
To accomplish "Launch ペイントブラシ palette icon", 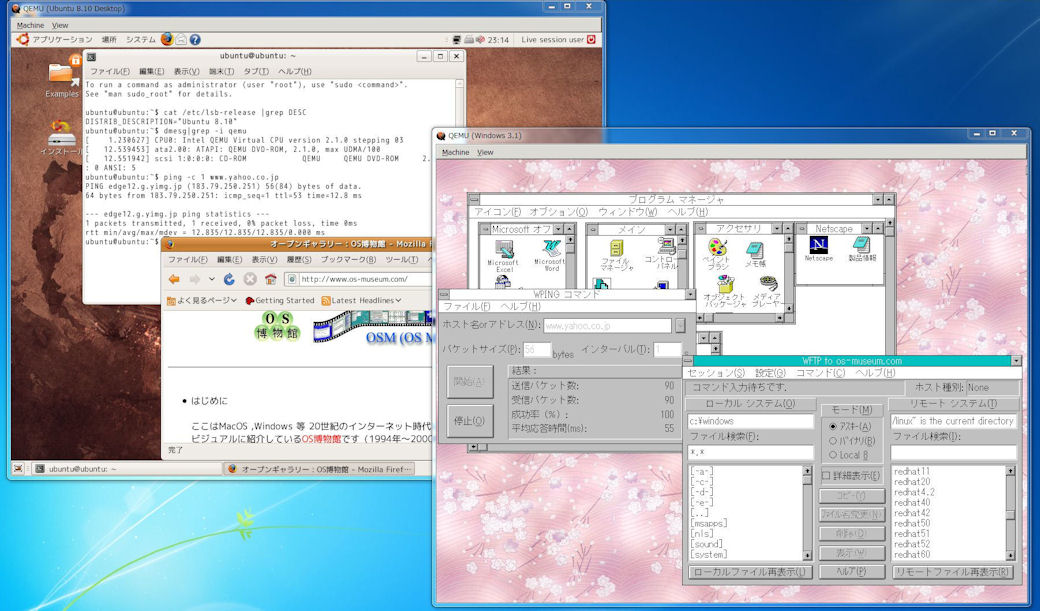I will pos(718,247).
